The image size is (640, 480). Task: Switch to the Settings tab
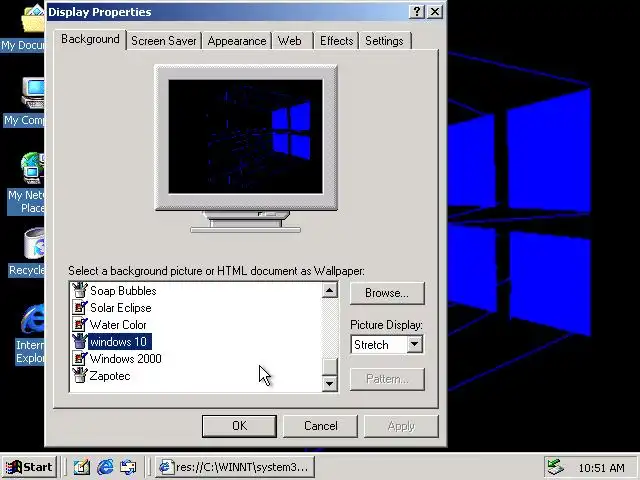384,41
